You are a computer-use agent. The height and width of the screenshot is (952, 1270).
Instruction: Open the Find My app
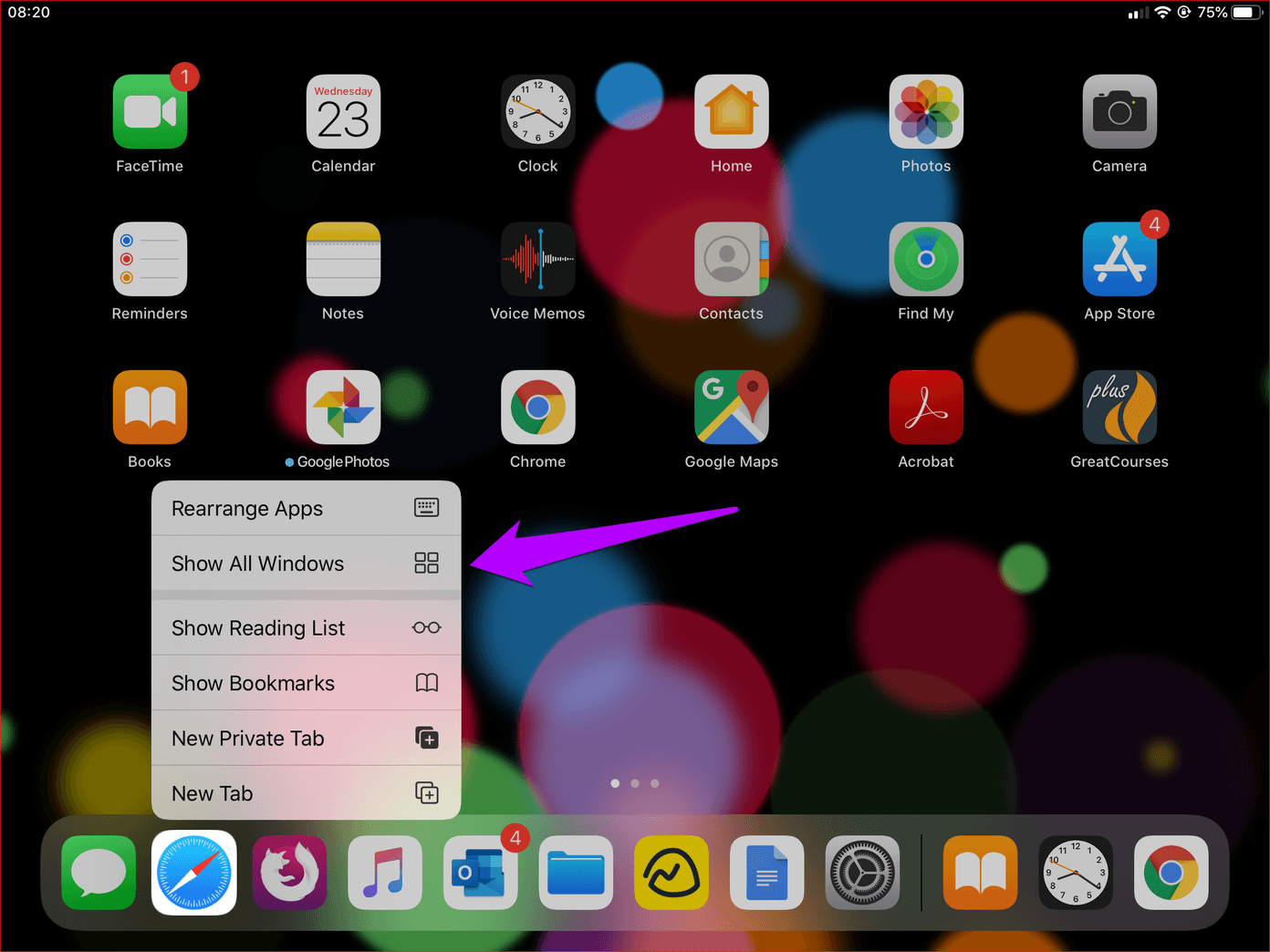926,259
